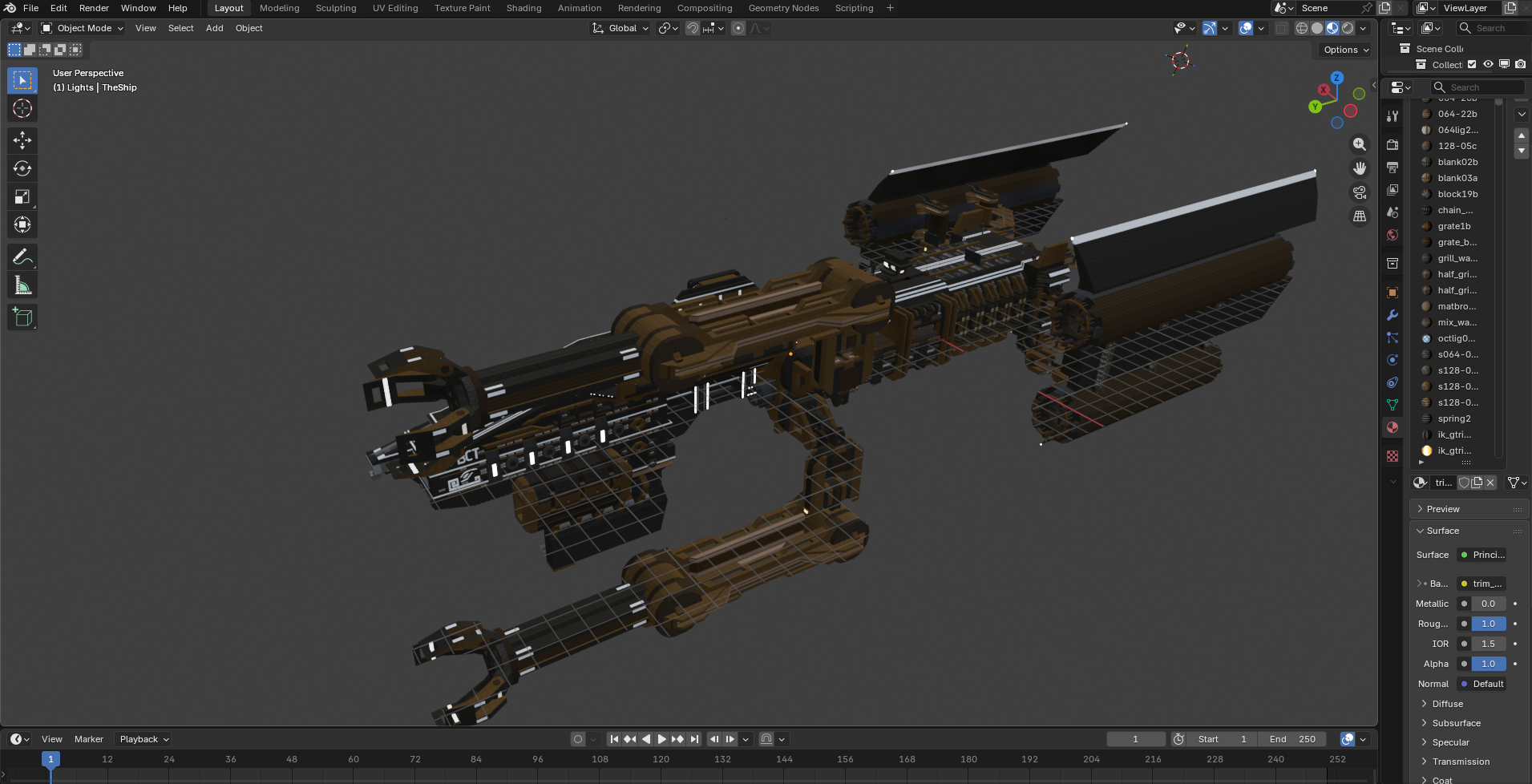The height and width of the screenshot is (784, 1532).
Task: Open the Object Mode dropdown
Action: click(x=83, y=28)
